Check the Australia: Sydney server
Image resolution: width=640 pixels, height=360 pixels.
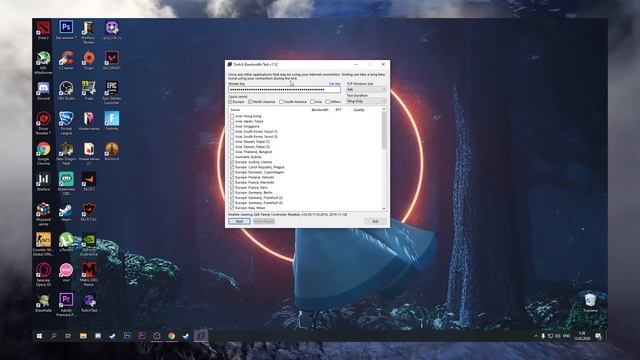[x=232, y=157]
